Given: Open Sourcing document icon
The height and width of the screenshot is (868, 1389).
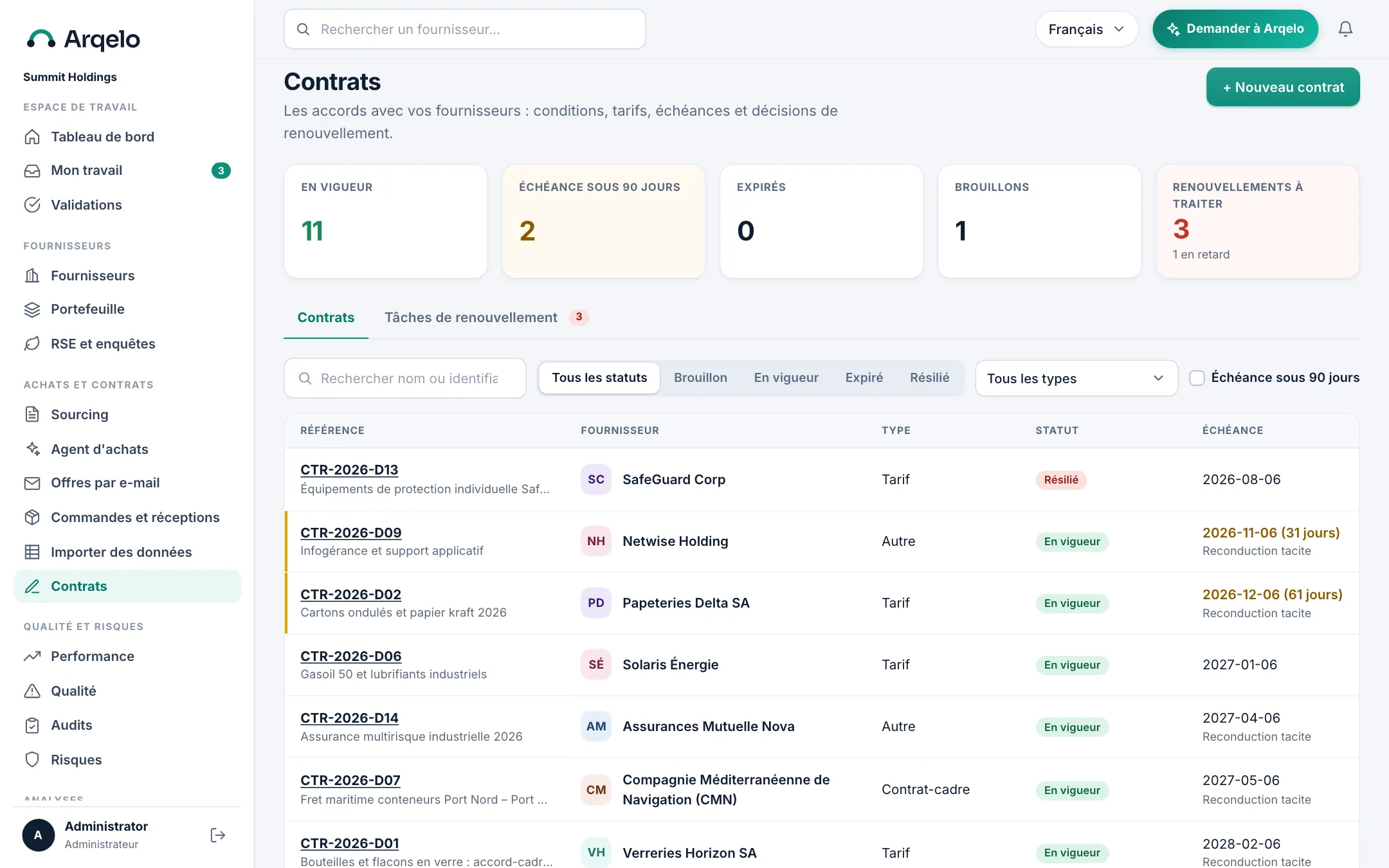Looking at the screenshot, I should 32,415.
